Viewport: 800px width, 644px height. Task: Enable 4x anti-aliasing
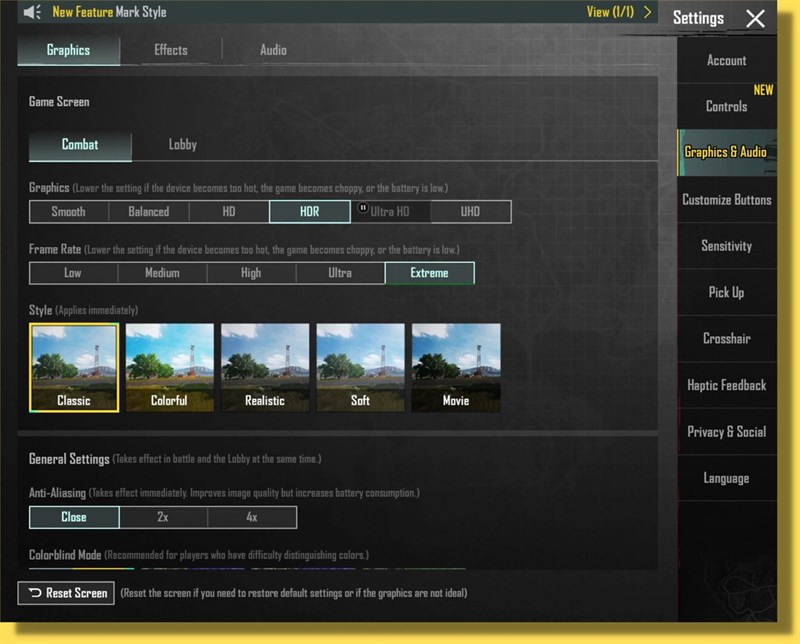pyautogui.click(x=252, y=517)
